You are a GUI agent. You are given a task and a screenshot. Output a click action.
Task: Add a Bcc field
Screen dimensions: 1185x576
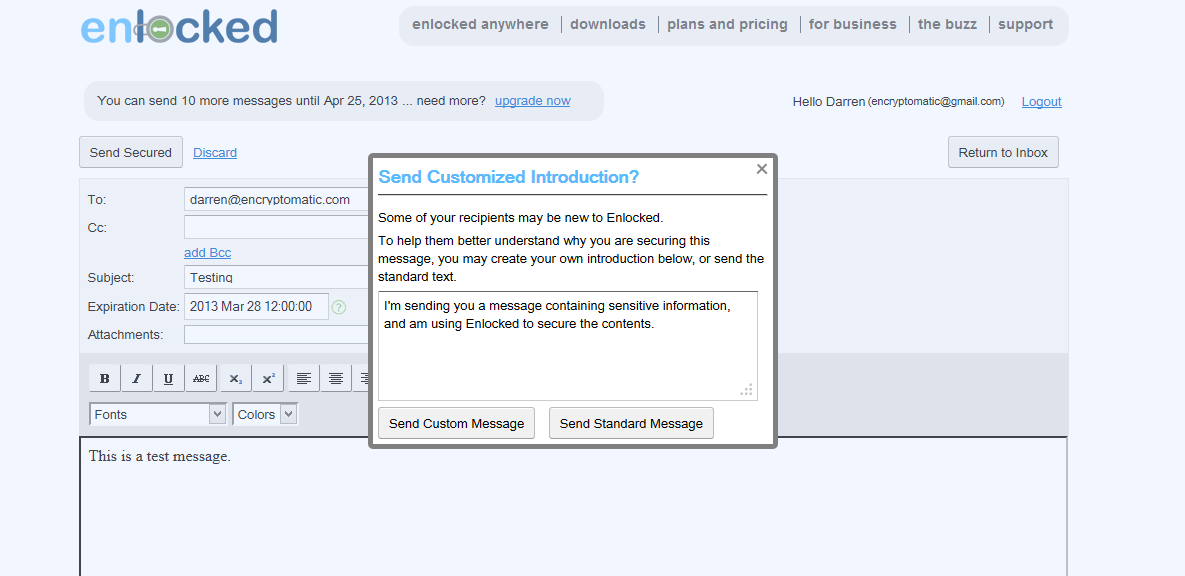click(208, 252)
